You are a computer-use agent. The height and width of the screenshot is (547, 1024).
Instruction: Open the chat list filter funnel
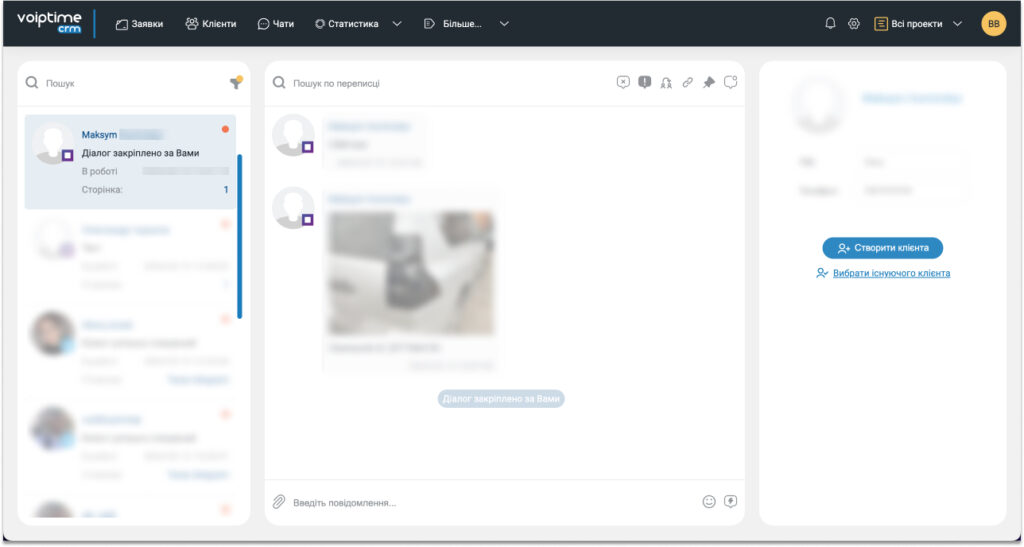pyautogui.click(x=236, y=82)
